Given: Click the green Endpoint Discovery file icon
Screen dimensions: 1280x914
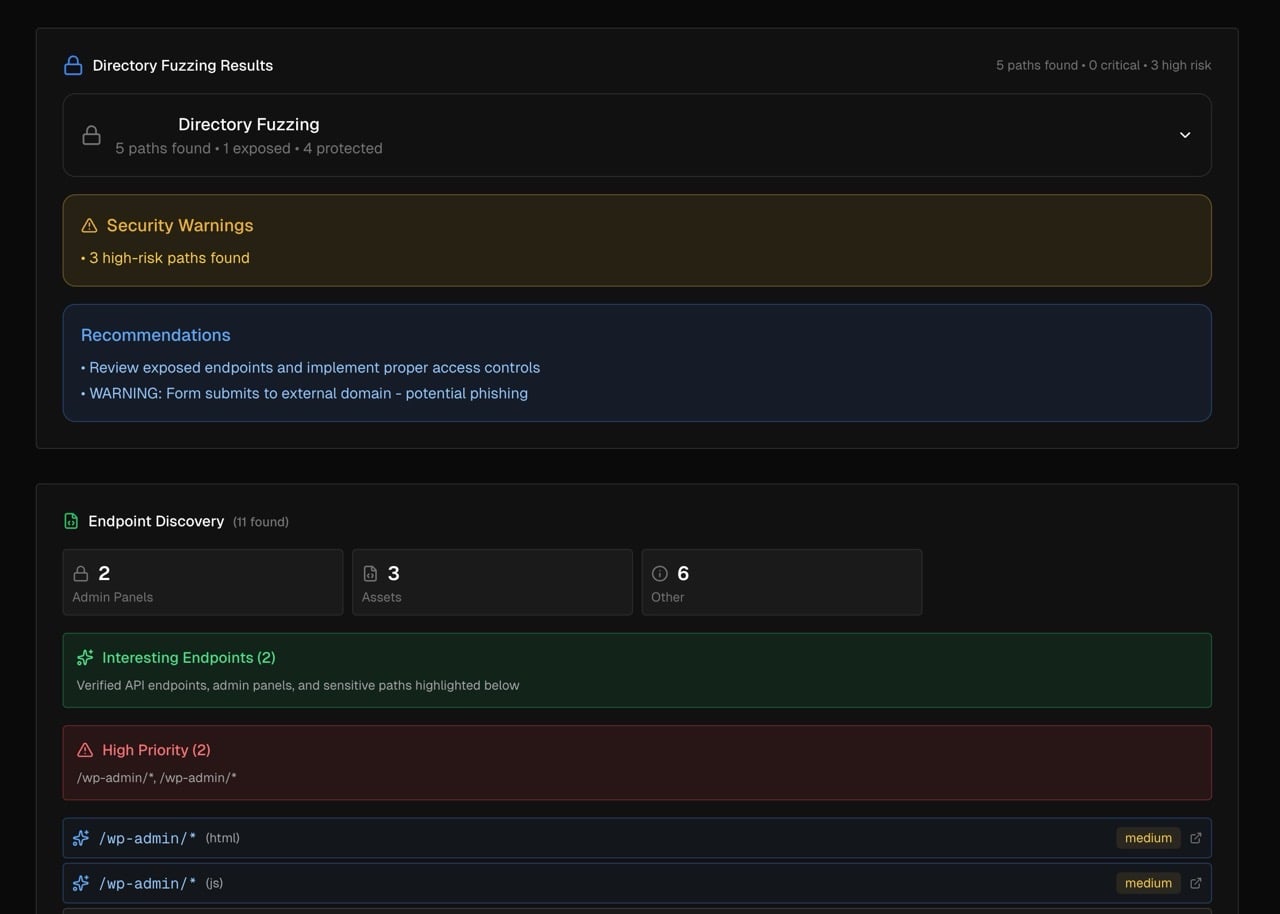Looking at the screenshot, I should [x=71, y=521].
